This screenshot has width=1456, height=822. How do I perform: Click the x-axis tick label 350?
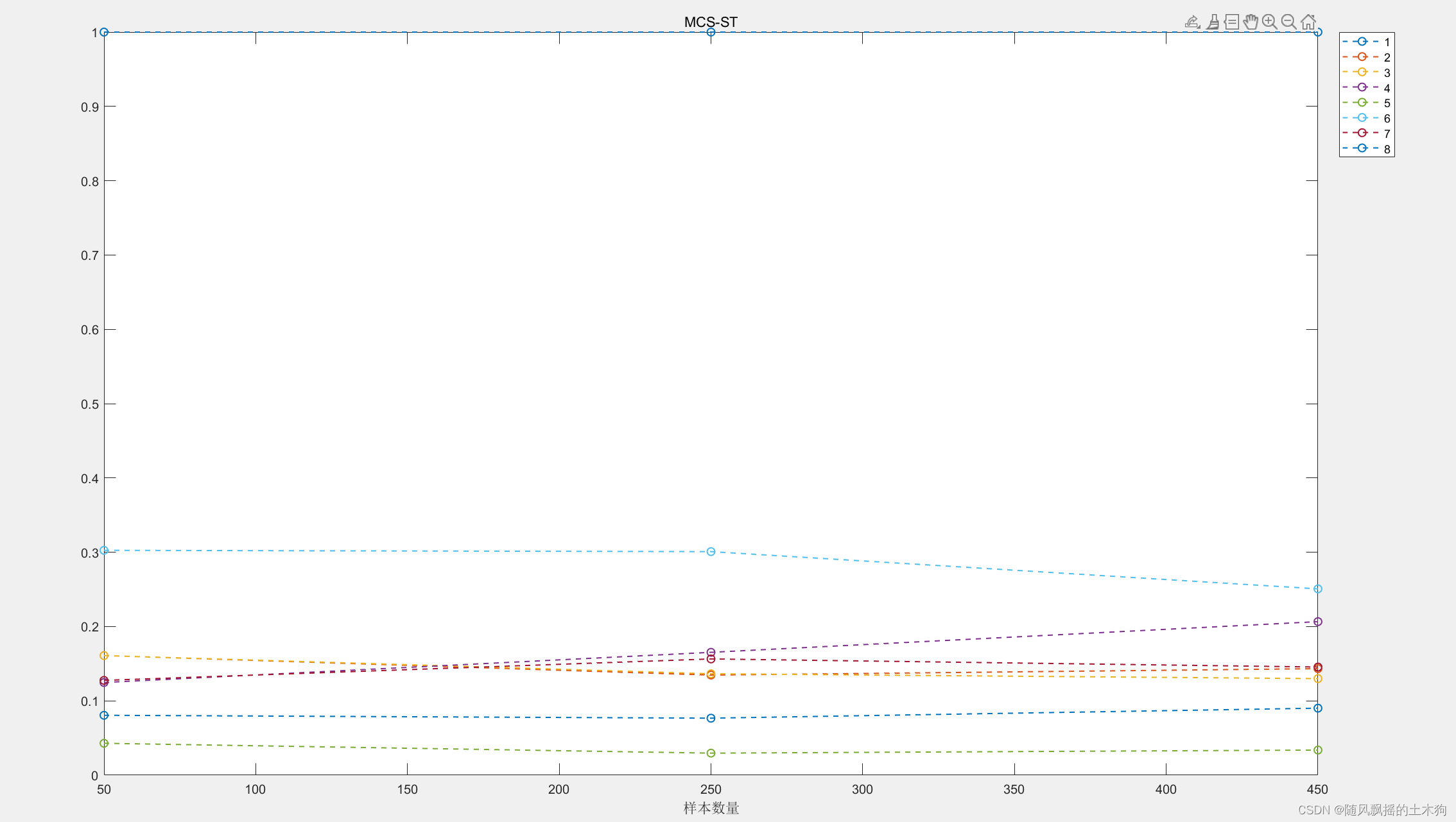pyautogui.click(x=1014, y=790)
